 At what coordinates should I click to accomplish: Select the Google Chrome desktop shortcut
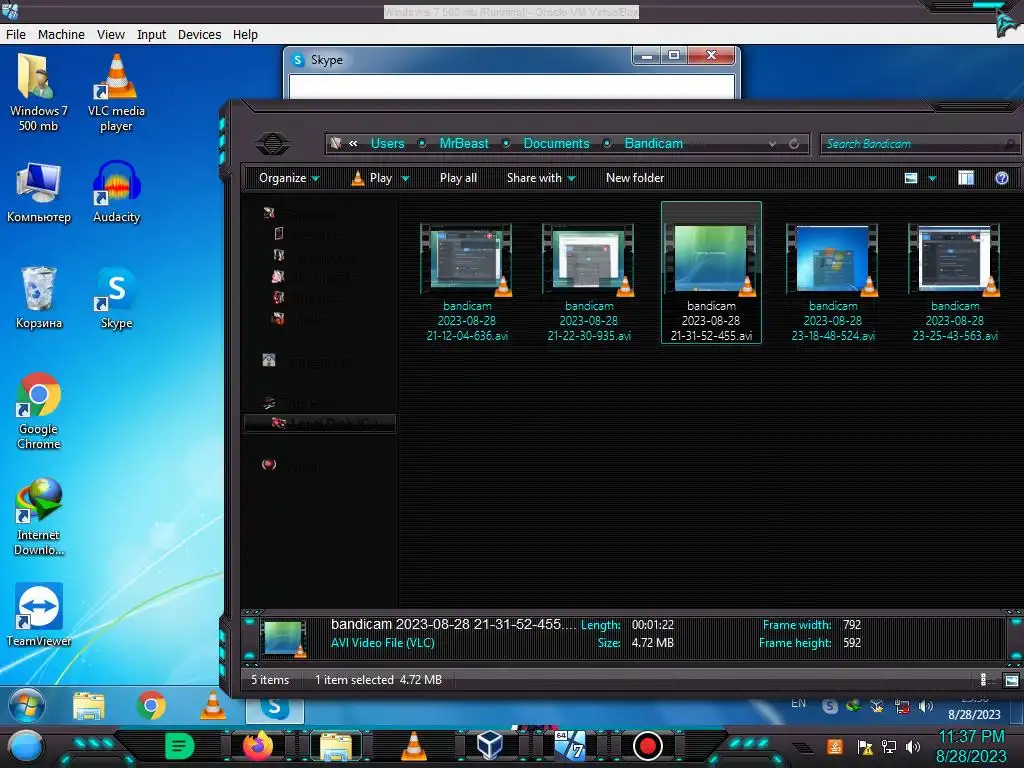point(39,411)
